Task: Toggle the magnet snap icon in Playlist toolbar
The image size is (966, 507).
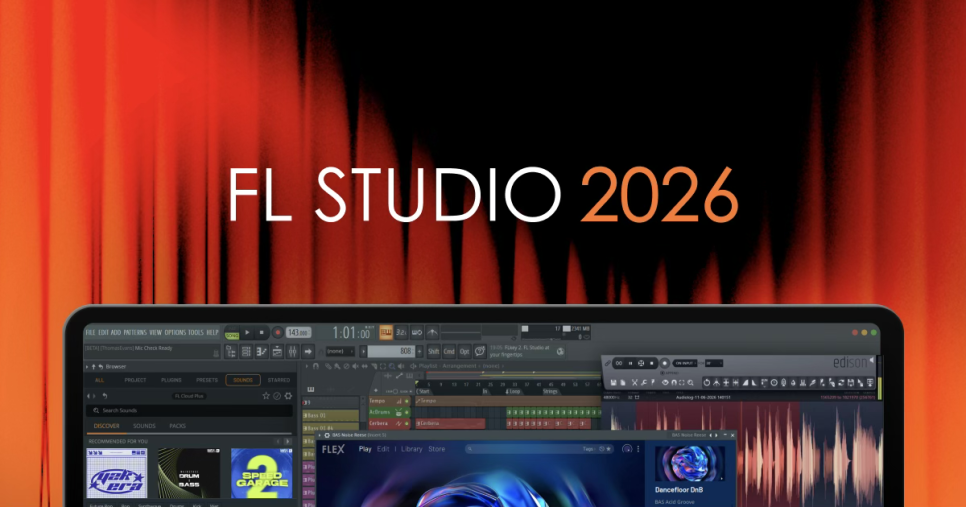Action: pyautogui.click(x=315, y=366)
